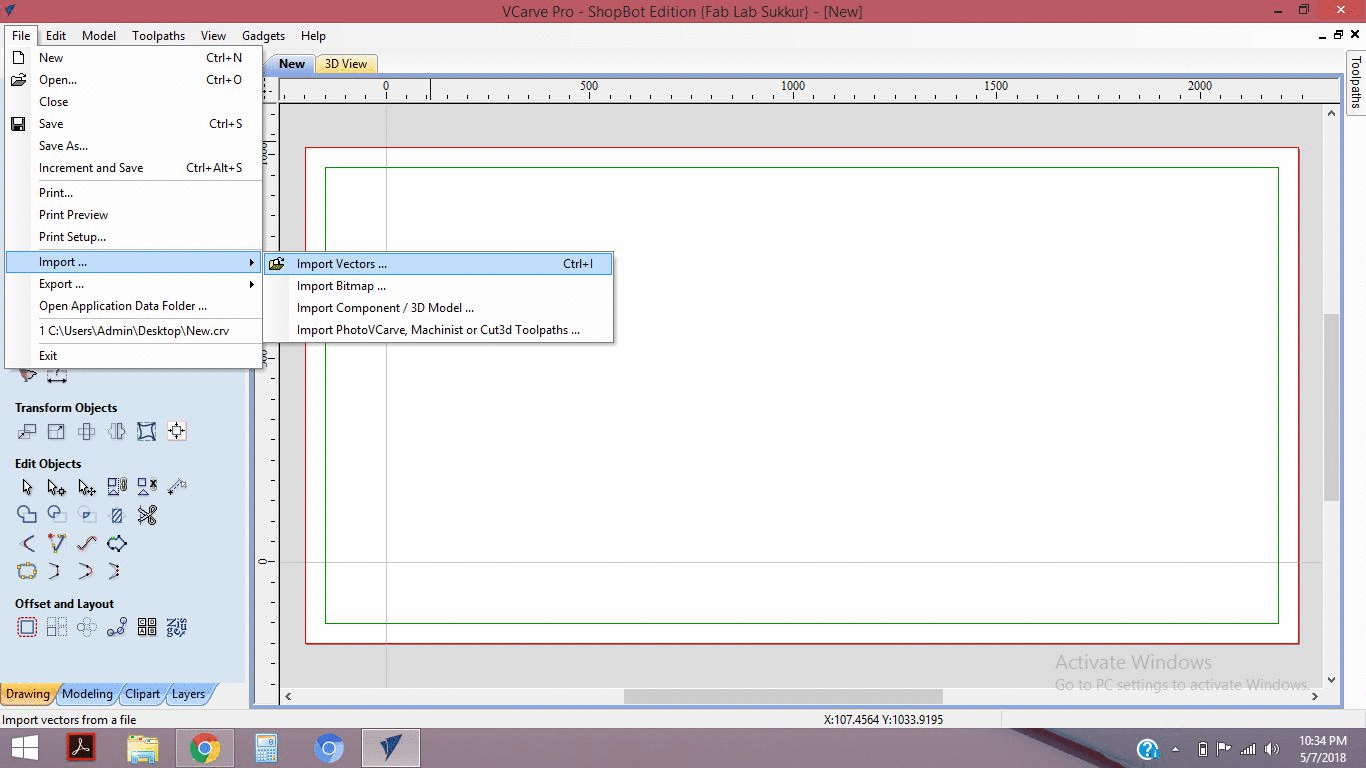Screen dimensions: 1366x768
Task: Click the Group objects icon
Action: tap(117, 488)
